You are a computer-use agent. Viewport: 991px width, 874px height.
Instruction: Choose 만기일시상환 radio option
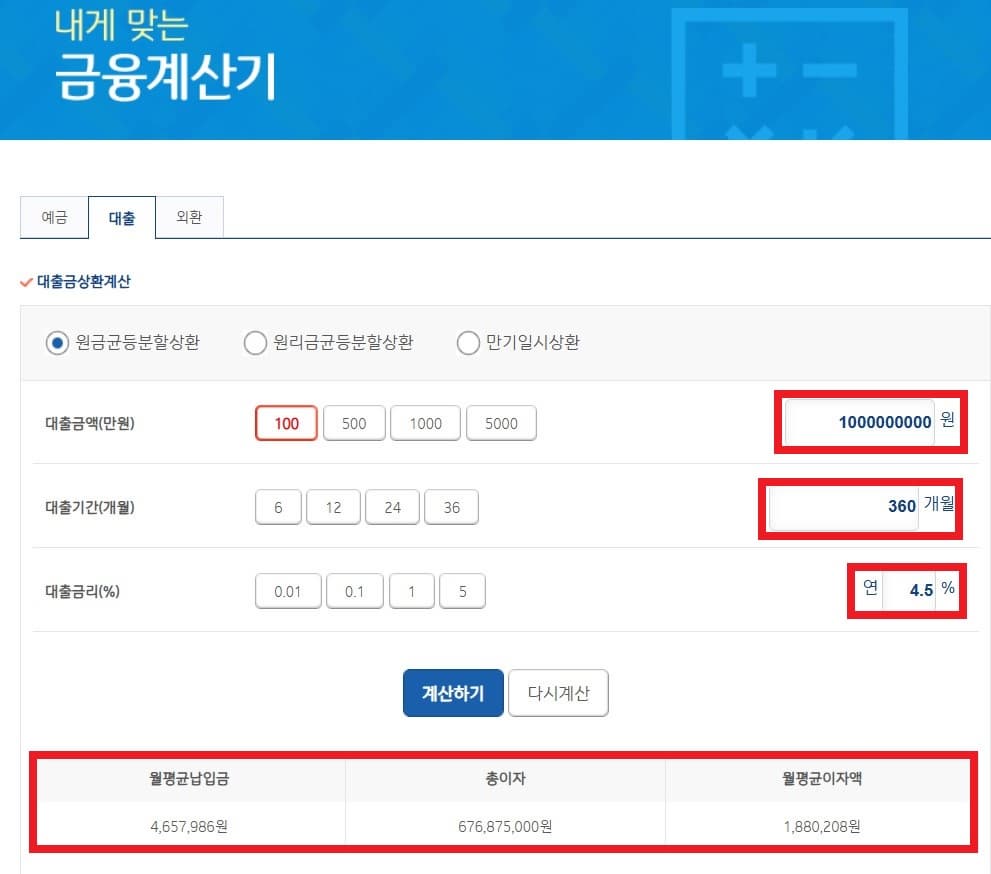[x=468, y=343]
